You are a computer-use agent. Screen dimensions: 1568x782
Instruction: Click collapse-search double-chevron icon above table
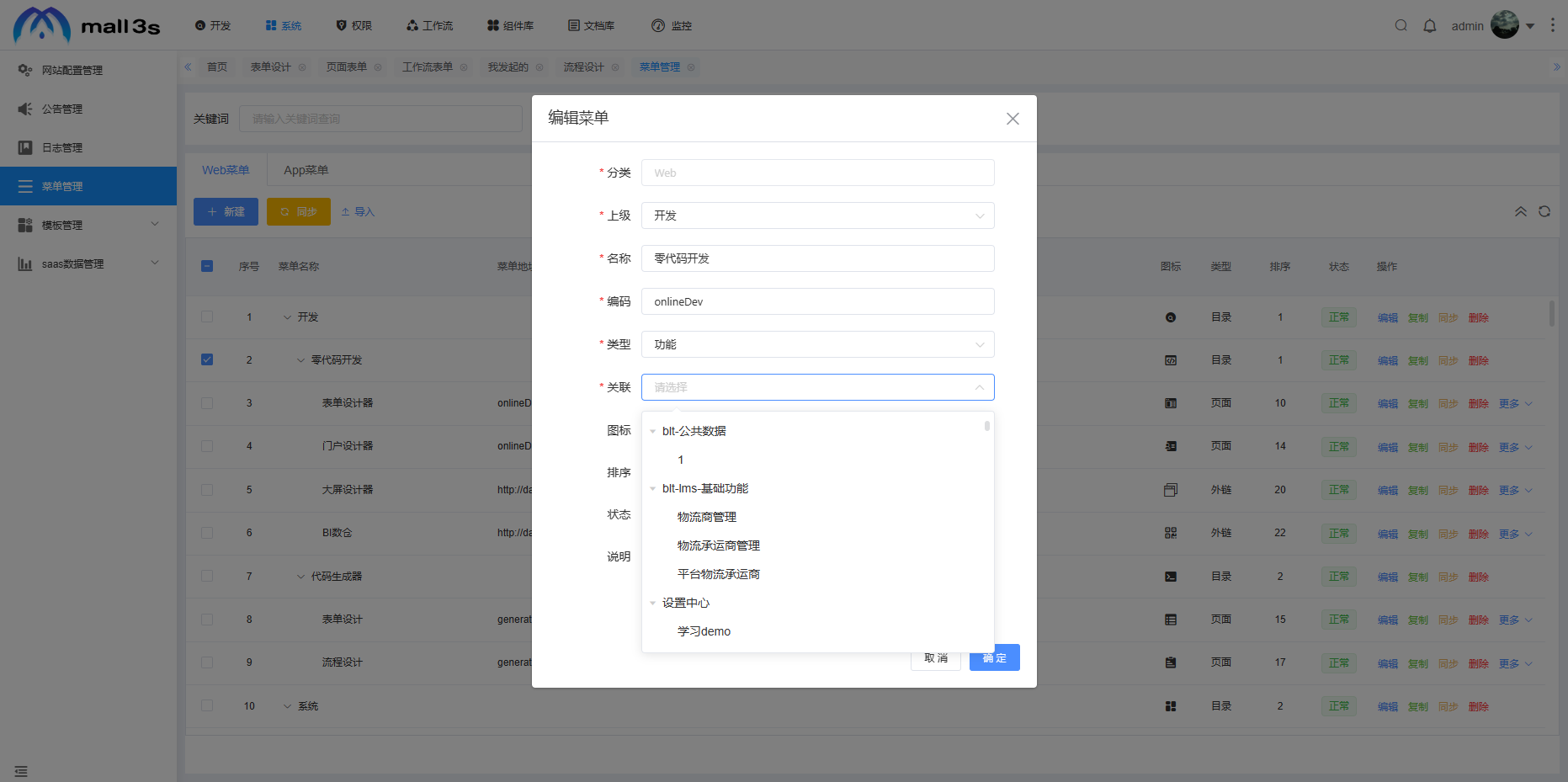pos(1521,211)
